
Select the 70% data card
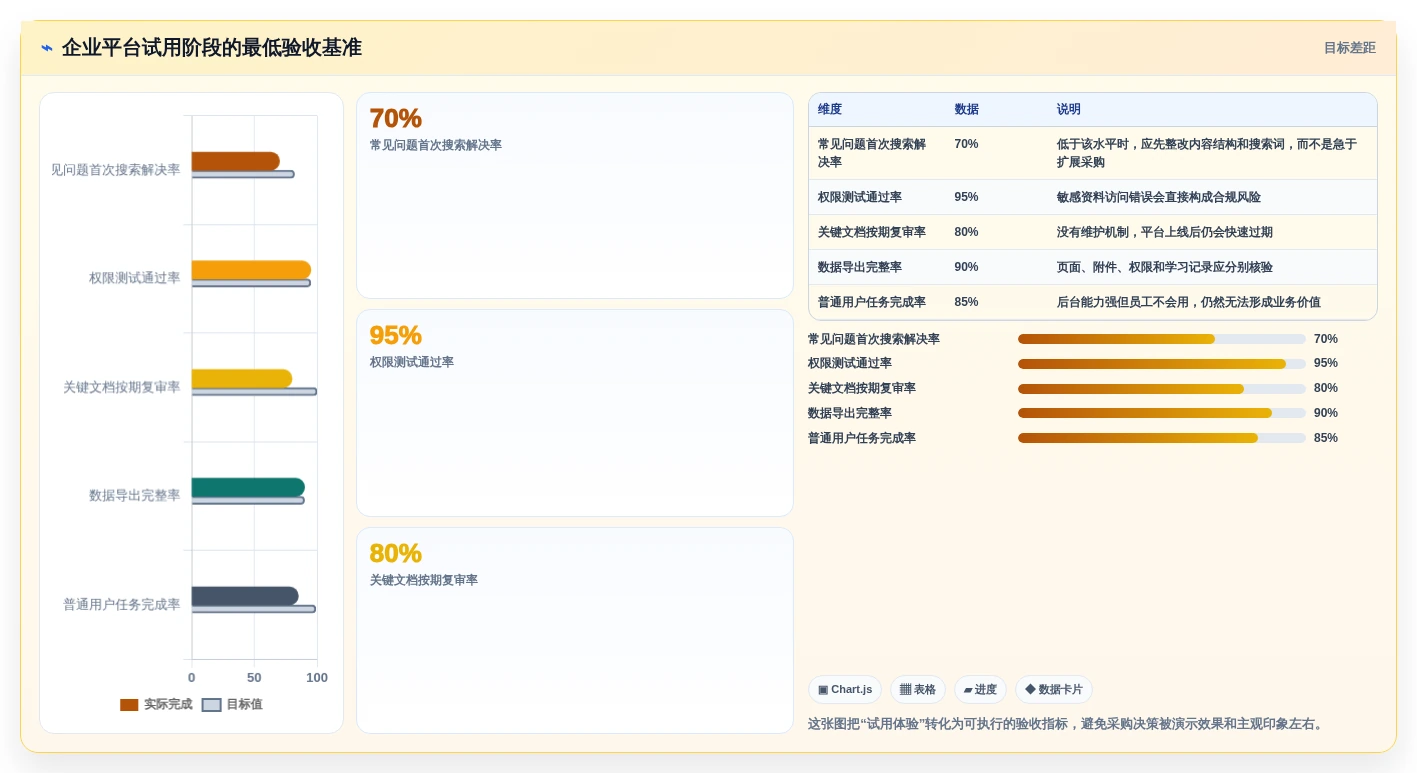pyautogui.click(x=575, y=196)
